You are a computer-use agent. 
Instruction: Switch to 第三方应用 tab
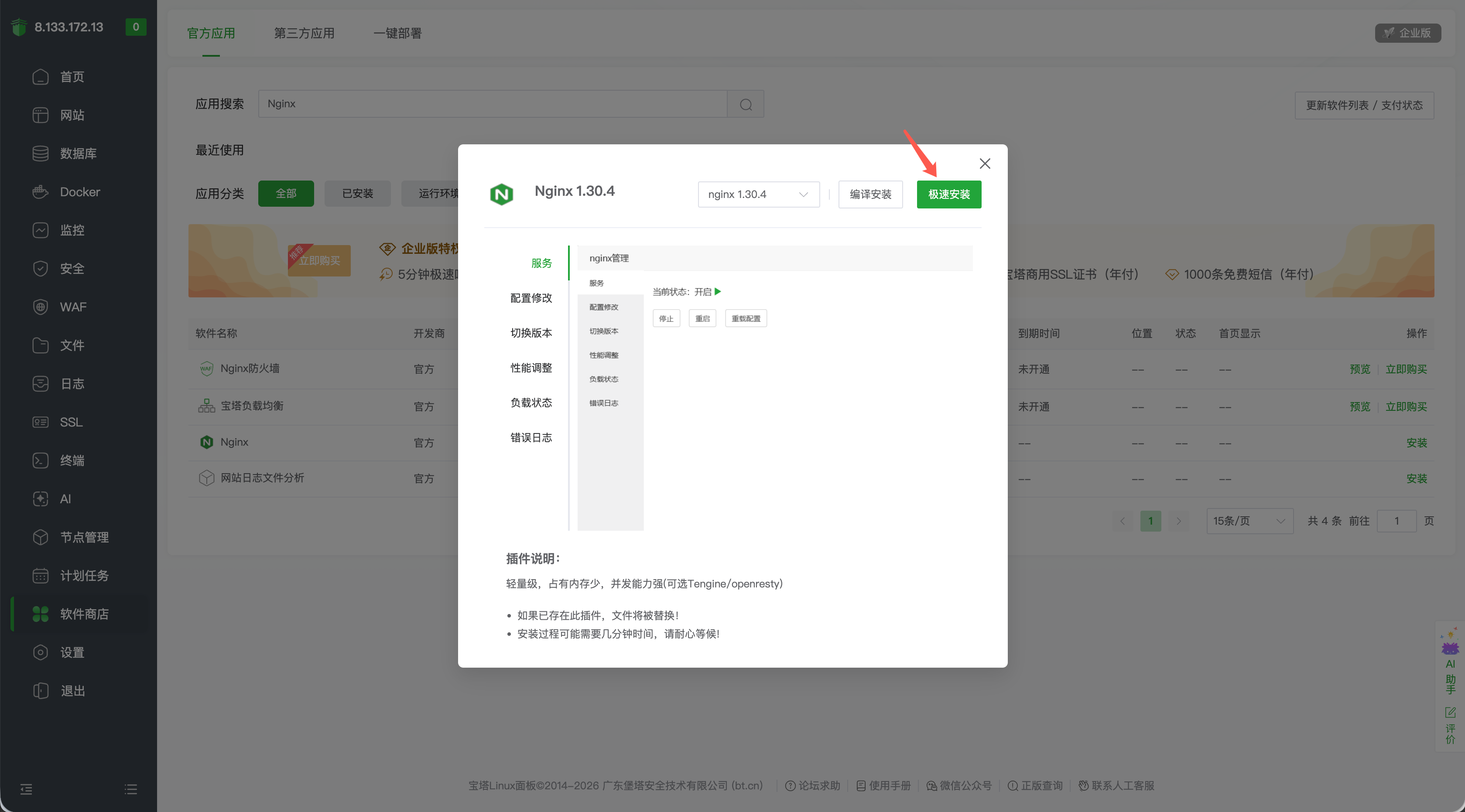coord(304,33)
